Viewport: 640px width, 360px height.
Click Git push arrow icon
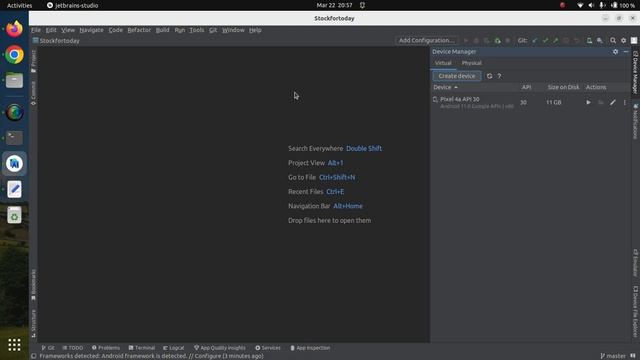(x=556, y=40)
